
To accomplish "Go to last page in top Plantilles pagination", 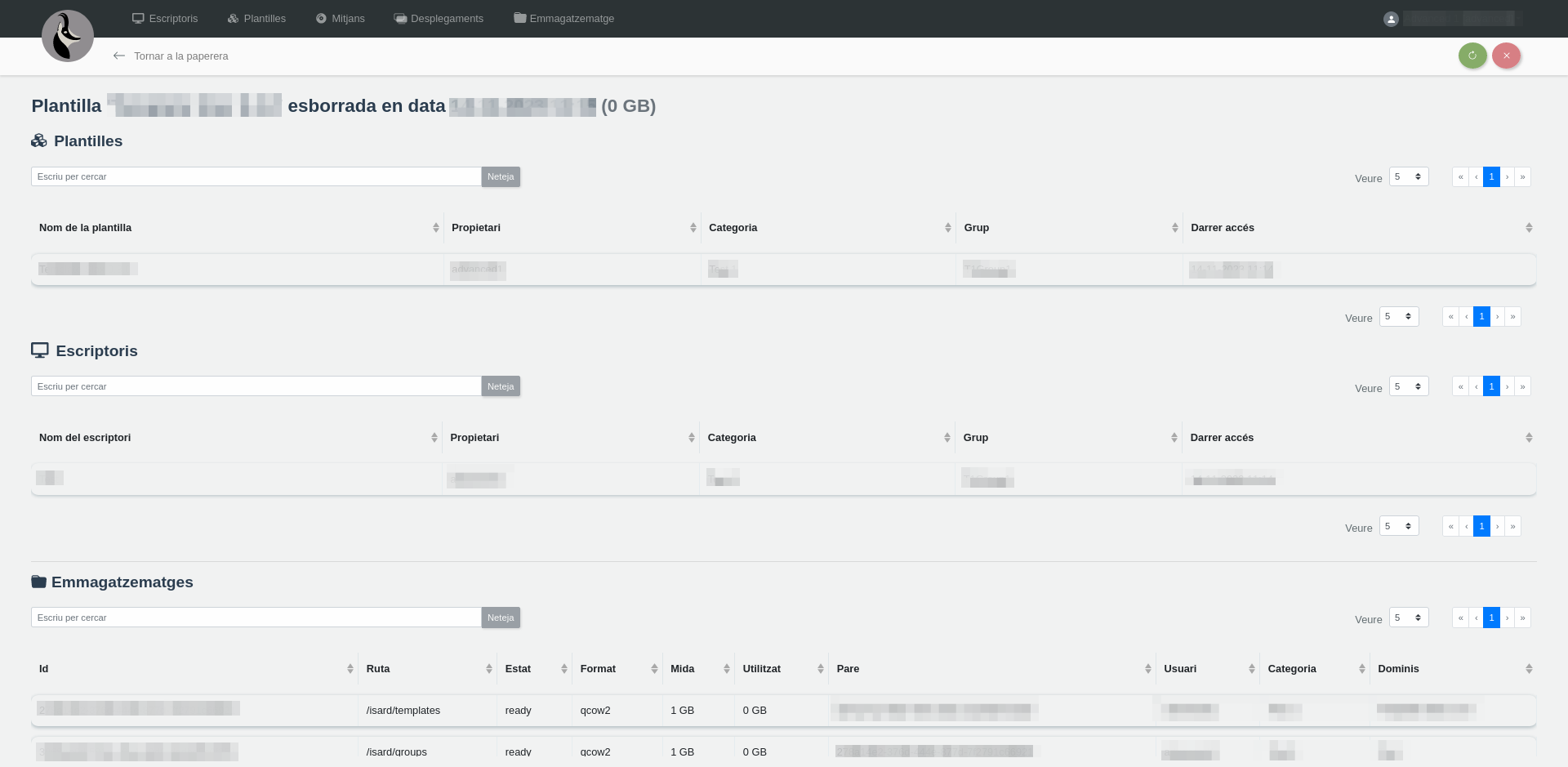I will point(1522,177).
